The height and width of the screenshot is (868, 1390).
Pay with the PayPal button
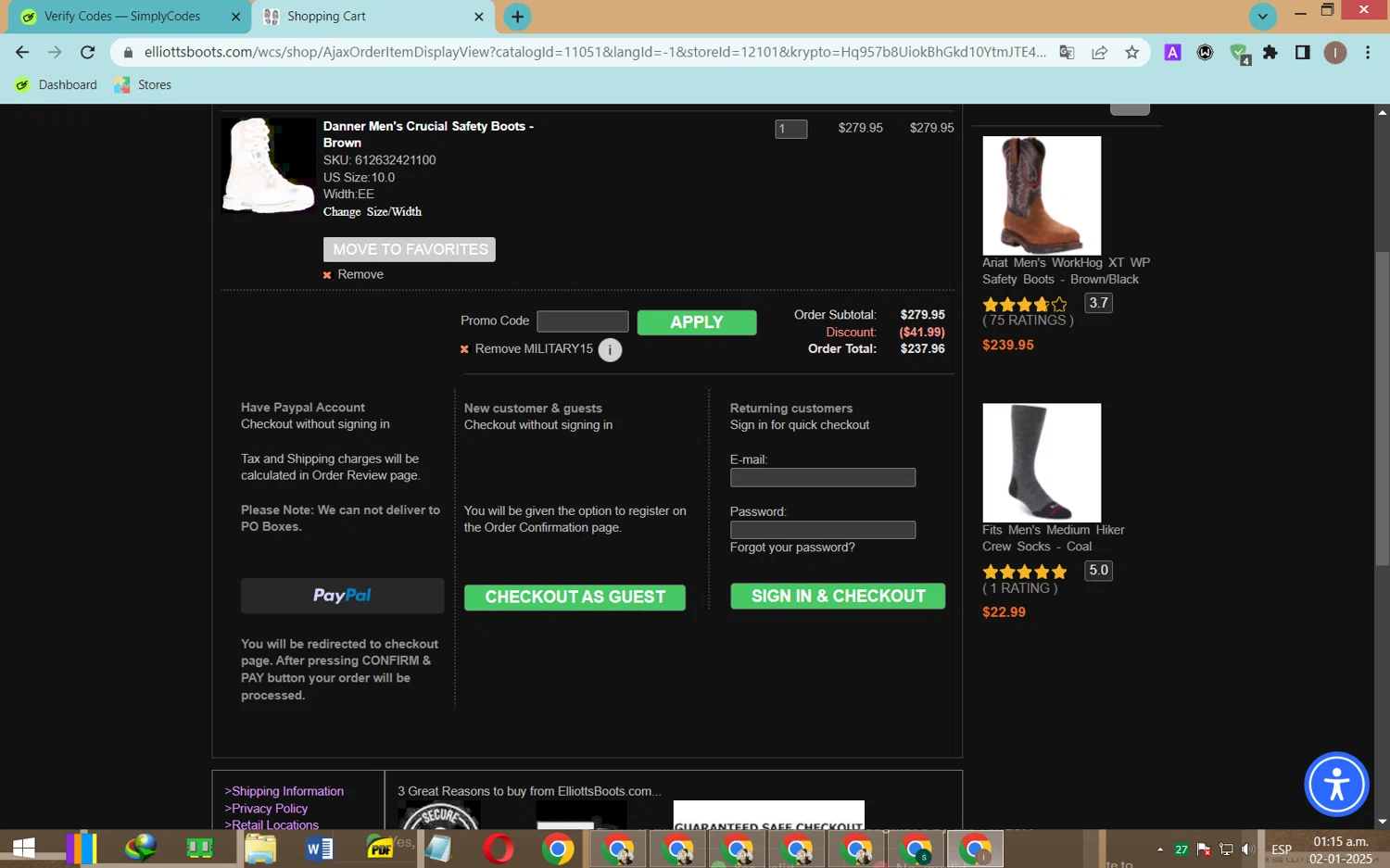342,596
